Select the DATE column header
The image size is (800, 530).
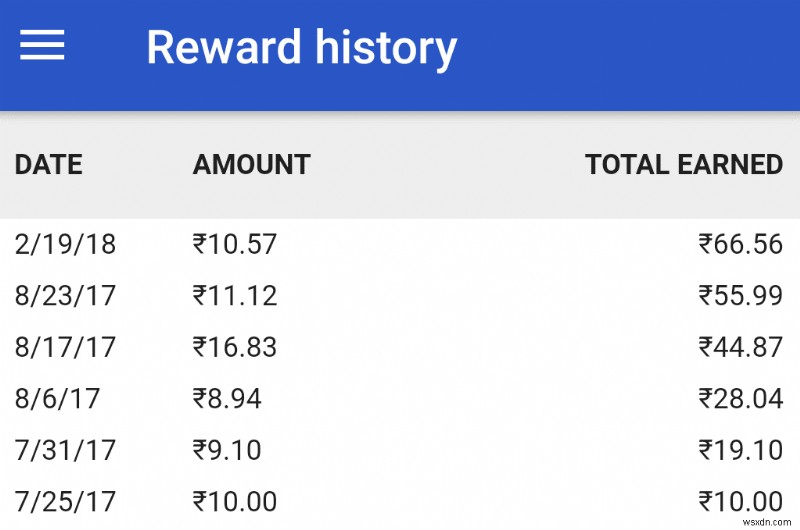pyautogui.click(x=48, y=165)
